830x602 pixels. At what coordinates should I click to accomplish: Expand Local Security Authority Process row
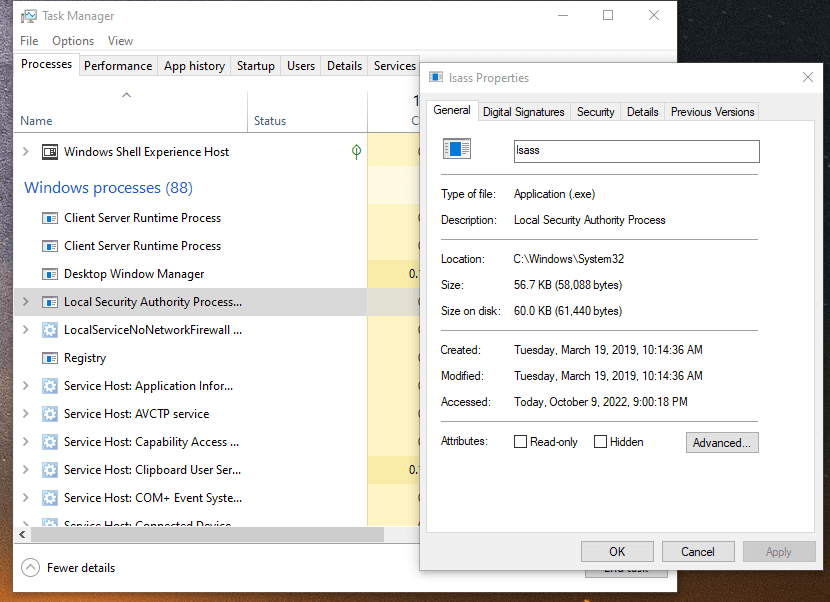pos(25,302)
